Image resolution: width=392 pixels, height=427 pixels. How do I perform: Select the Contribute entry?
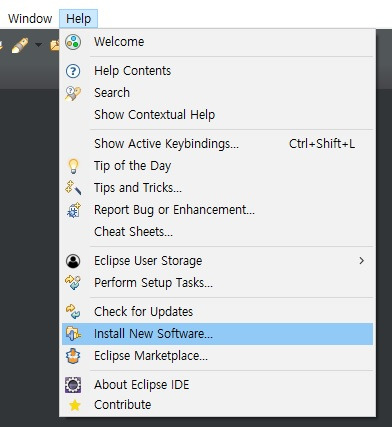point(217,405)
